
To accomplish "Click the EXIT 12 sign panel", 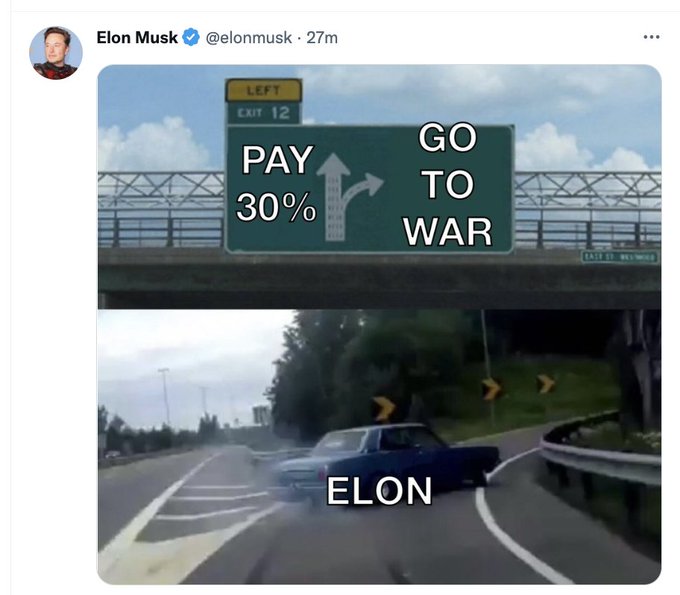I will coord(263,113).
